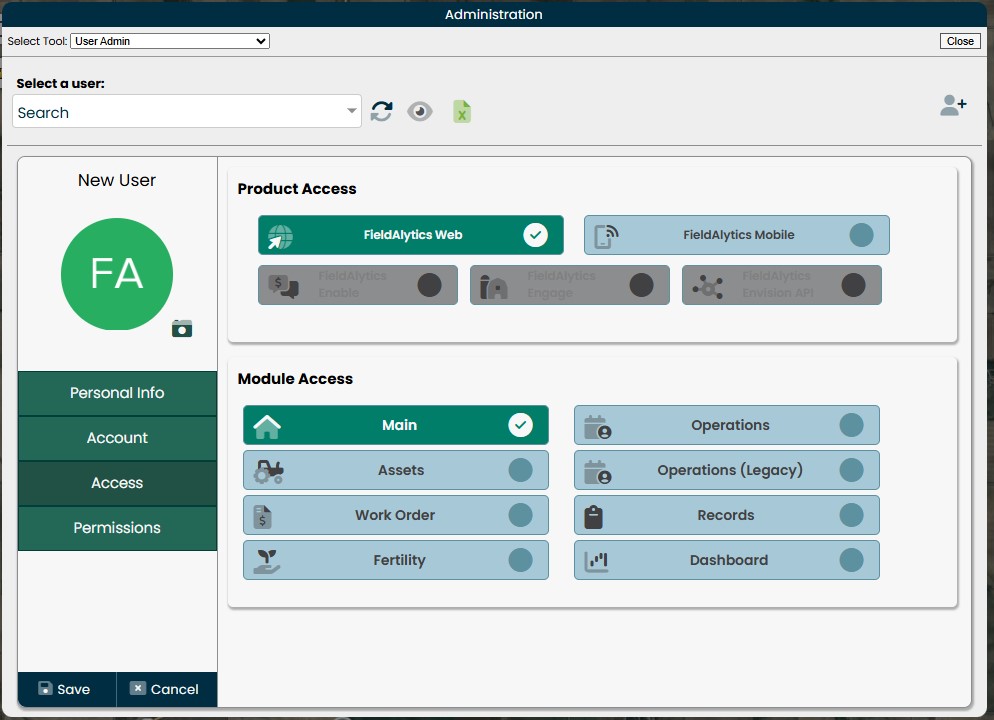The image size is (994, 720).
Task: Click the home icon on Main module
Action: [x=267, y=427]
